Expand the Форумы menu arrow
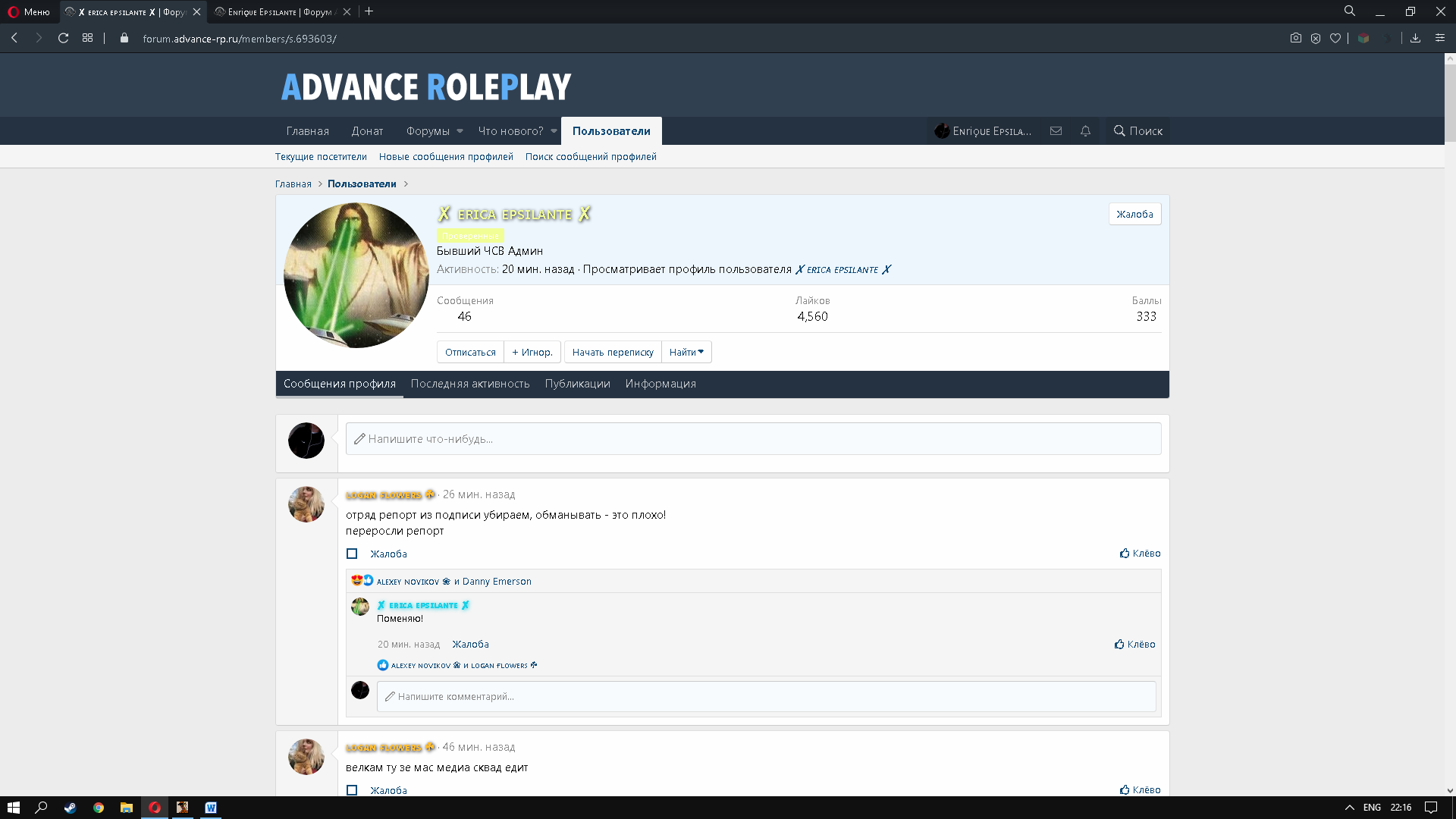Screen dimensions: 1456x819 point(460,131)
